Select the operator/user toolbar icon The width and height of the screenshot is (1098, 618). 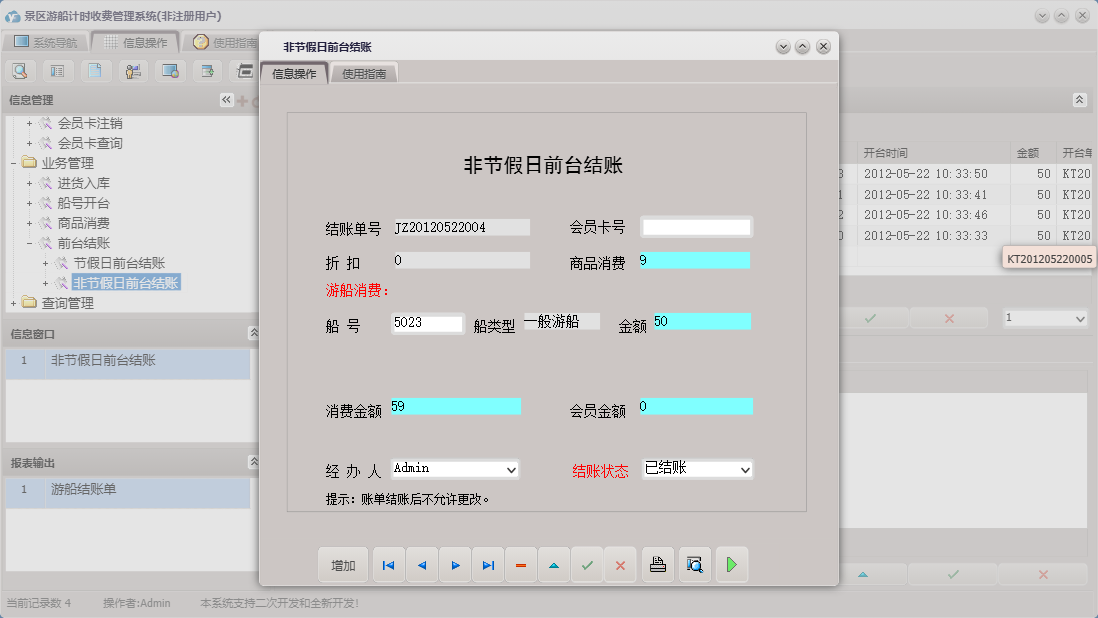(132, 71)
